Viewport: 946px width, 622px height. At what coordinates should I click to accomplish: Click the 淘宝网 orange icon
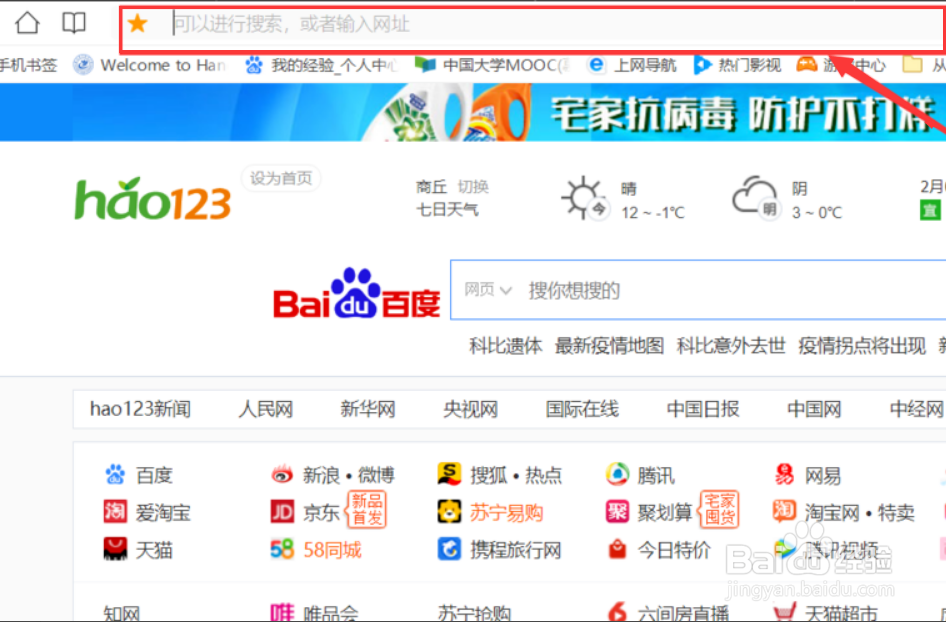pos(784,512)
